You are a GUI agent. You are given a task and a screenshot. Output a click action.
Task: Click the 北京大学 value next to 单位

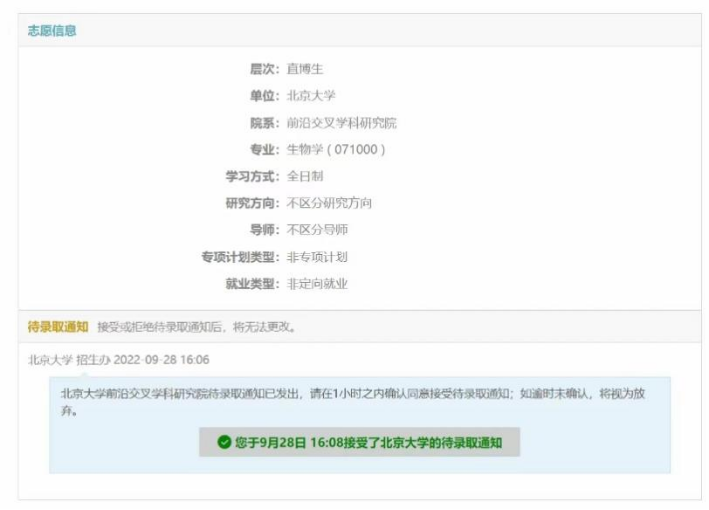(x=311, y=96)
